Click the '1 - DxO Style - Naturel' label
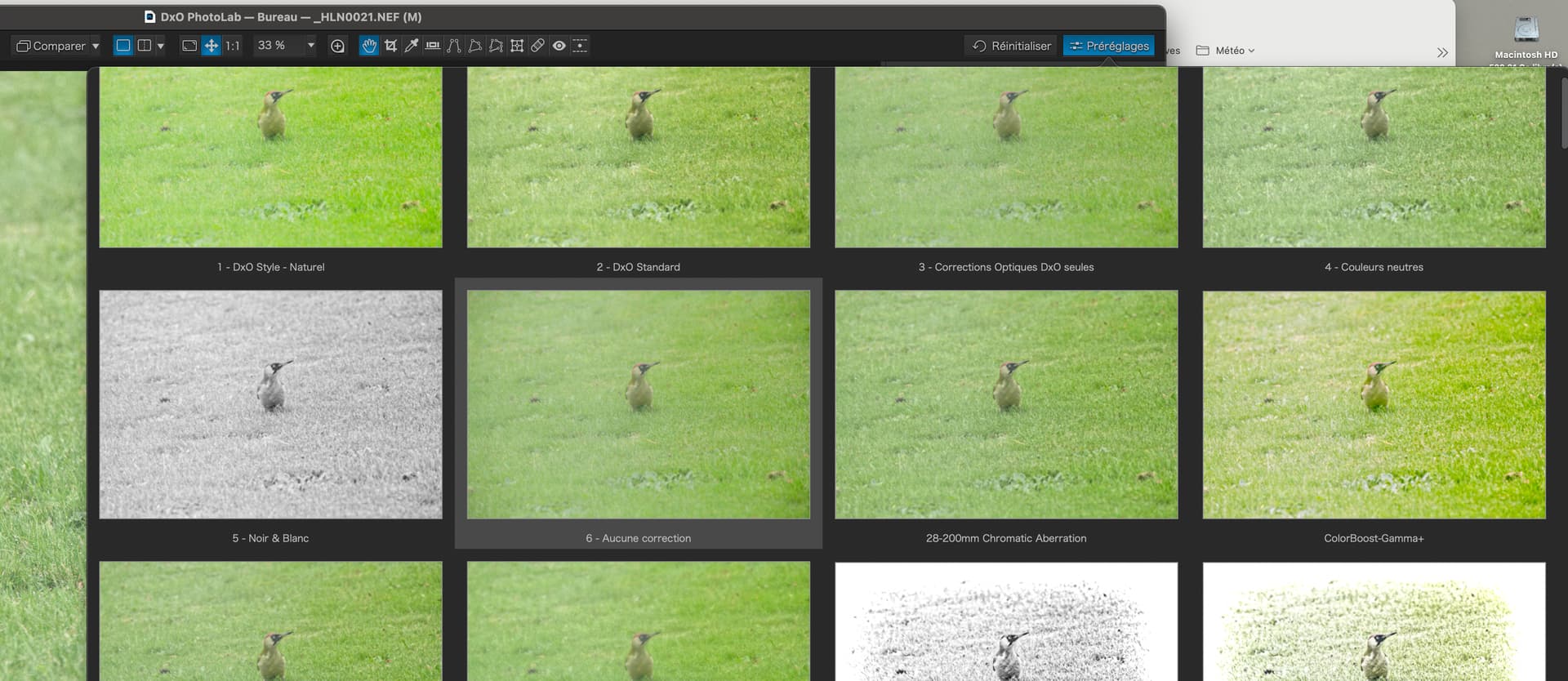 tap(271, 267)
